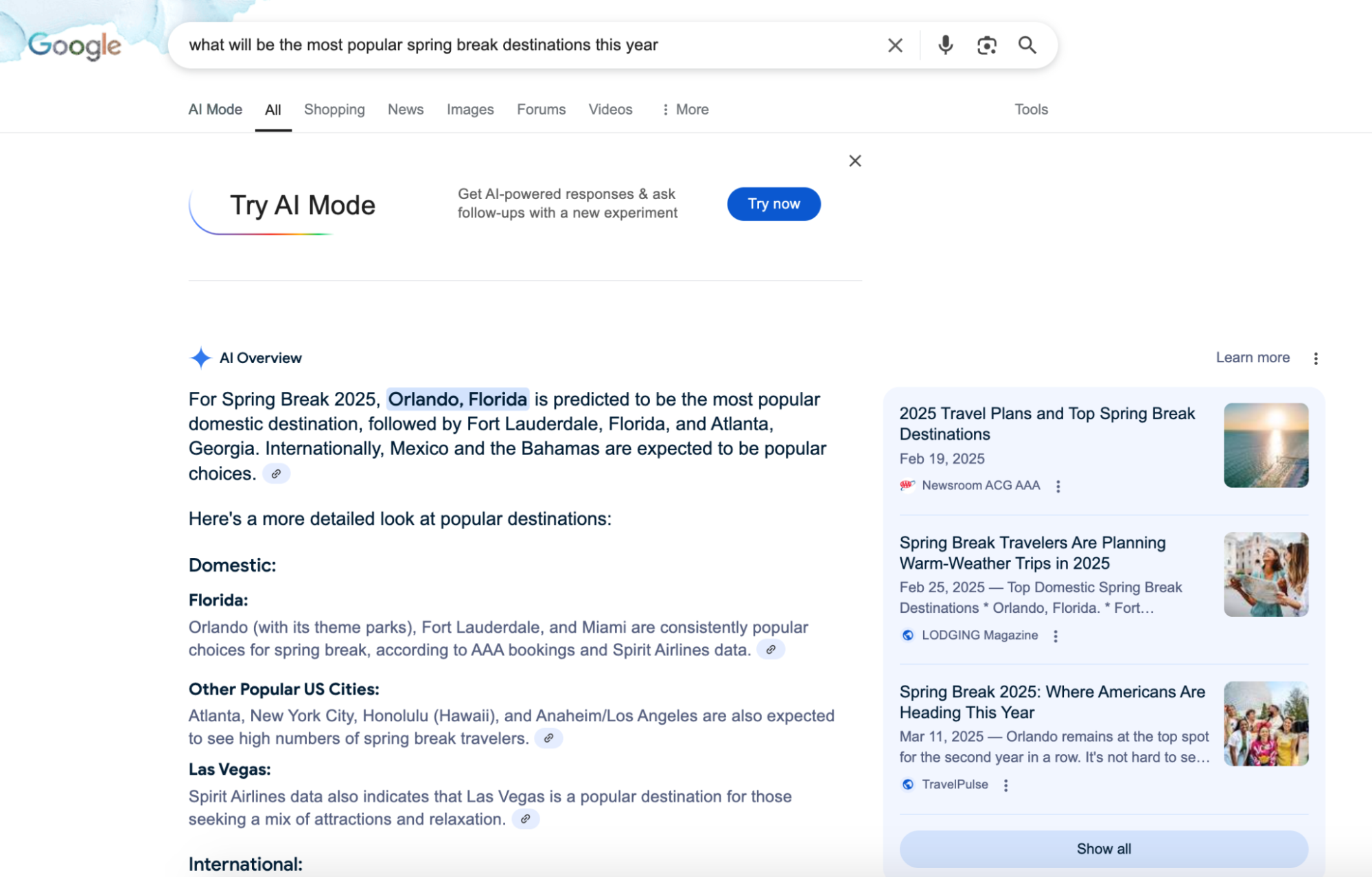Click the Learn more link
The image size is (1372, 877).
click(x=1253, y=358)
